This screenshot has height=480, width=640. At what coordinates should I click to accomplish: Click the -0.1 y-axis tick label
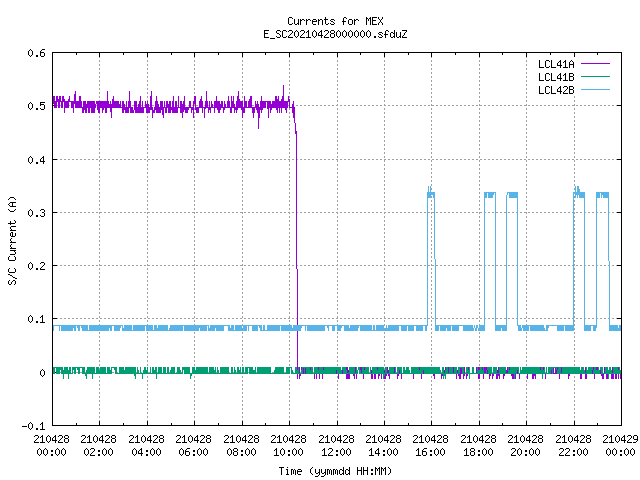pyautogui.click(x=33, y=426)
